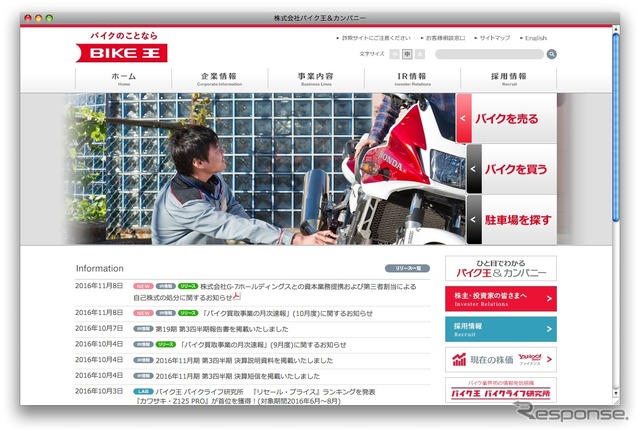The height and width of the screenshot is (433, 640).
Task: Click the search magnifier icon
Action: (551, 54)
